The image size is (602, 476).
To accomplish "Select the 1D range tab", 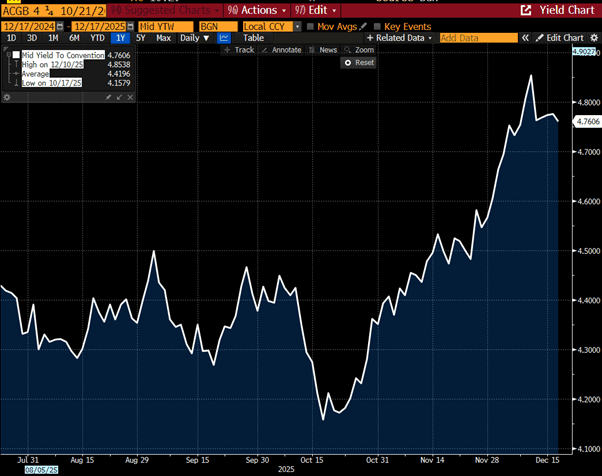I will point(12,38).
